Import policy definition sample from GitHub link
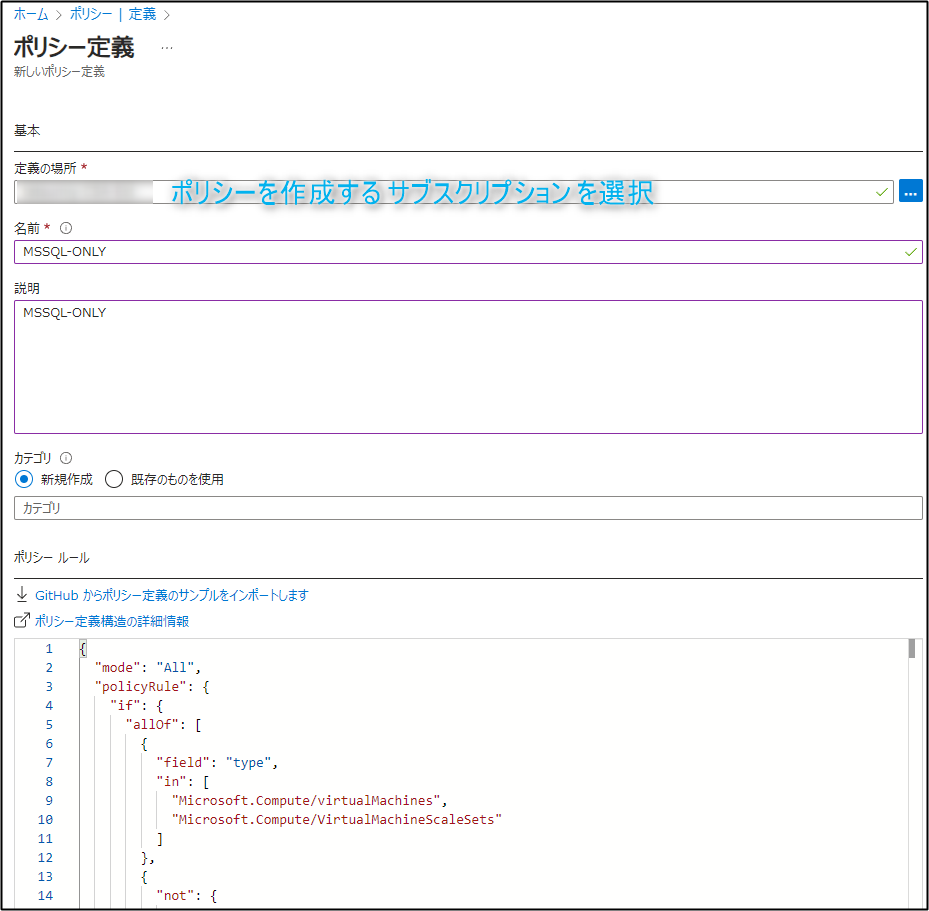 tap(172, 595)
